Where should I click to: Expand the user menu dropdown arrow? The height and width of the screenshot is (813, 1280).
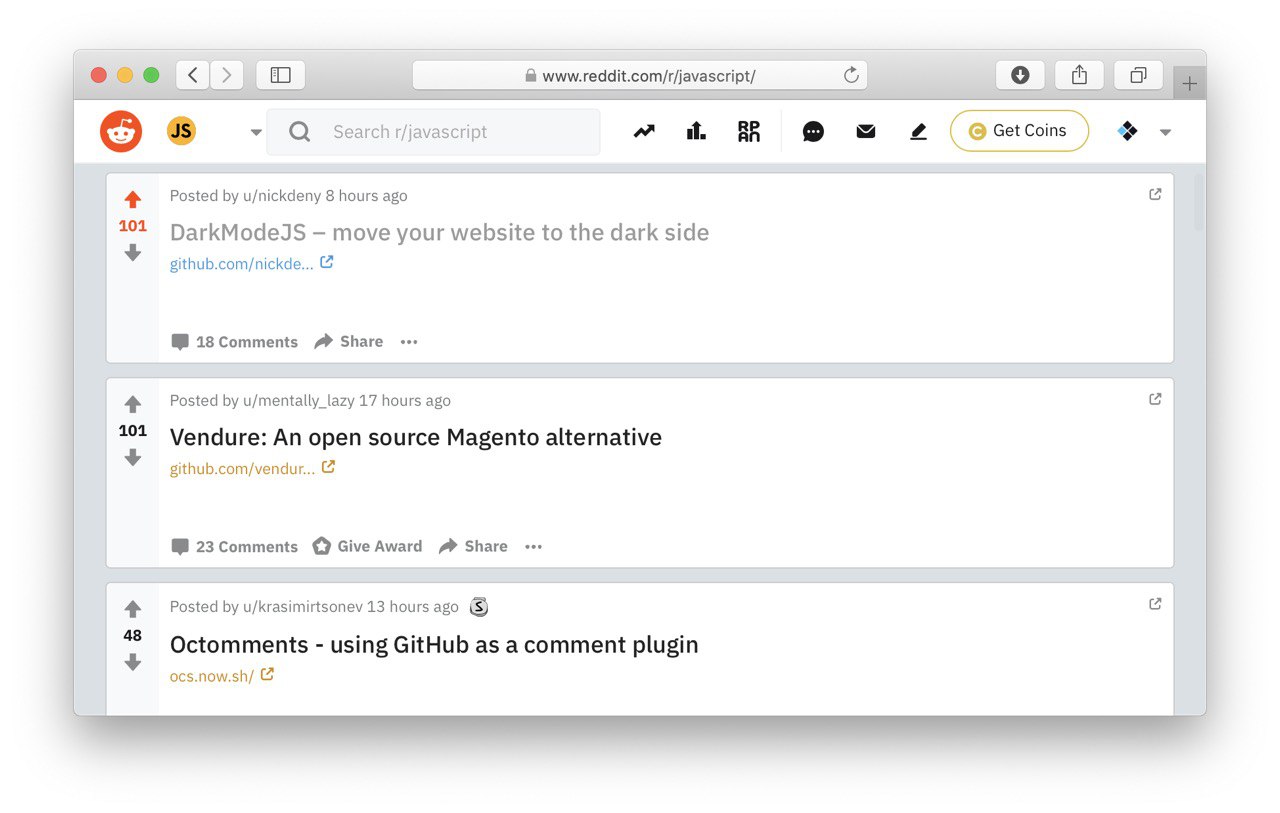(1165, 132)
